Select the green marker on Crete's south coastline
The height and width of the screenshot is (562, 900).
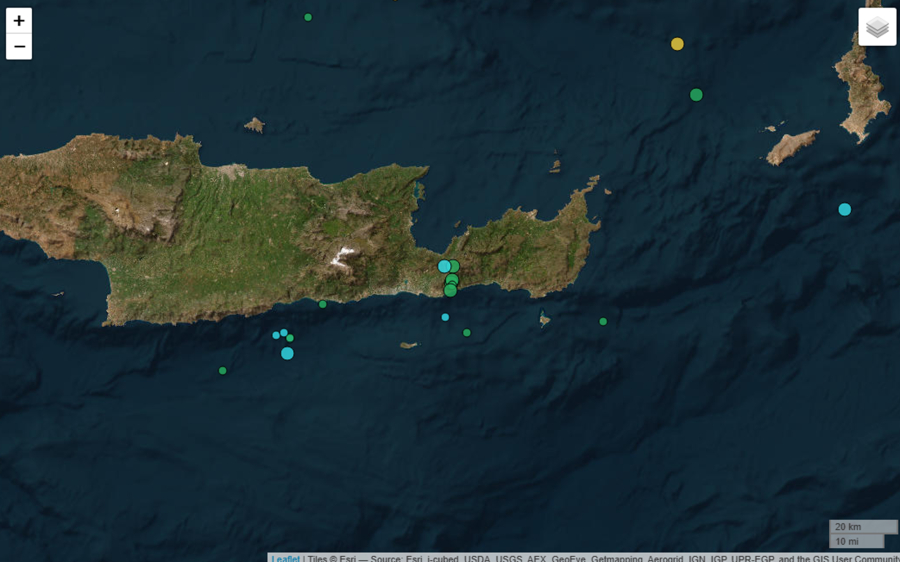pos(322,304)
